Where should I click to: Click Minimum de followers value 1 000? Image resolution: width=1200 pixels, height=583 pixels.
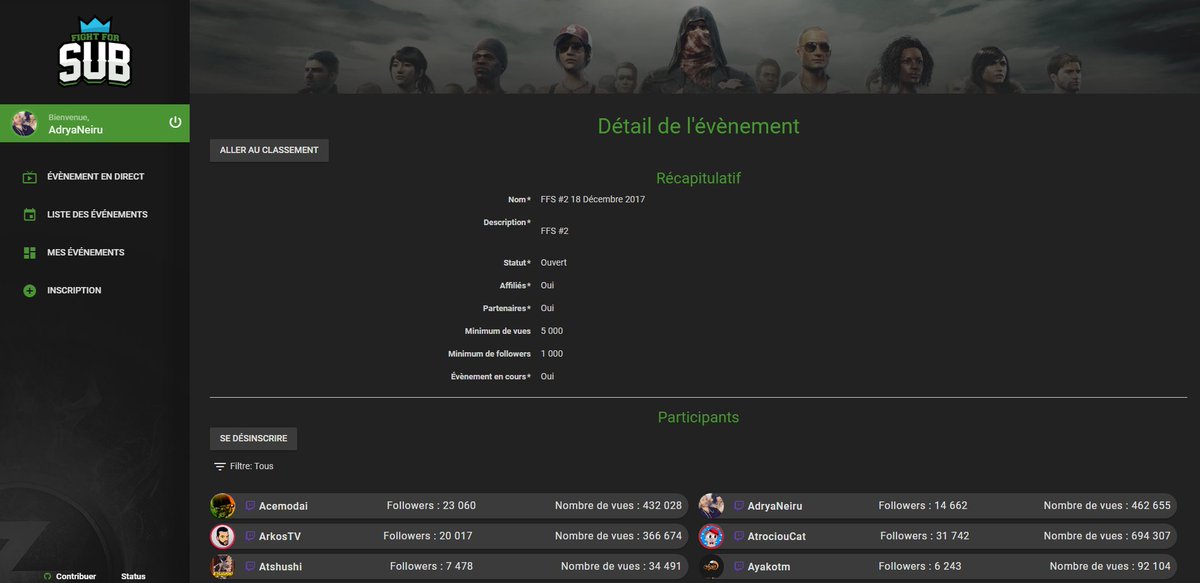(552, 354)
